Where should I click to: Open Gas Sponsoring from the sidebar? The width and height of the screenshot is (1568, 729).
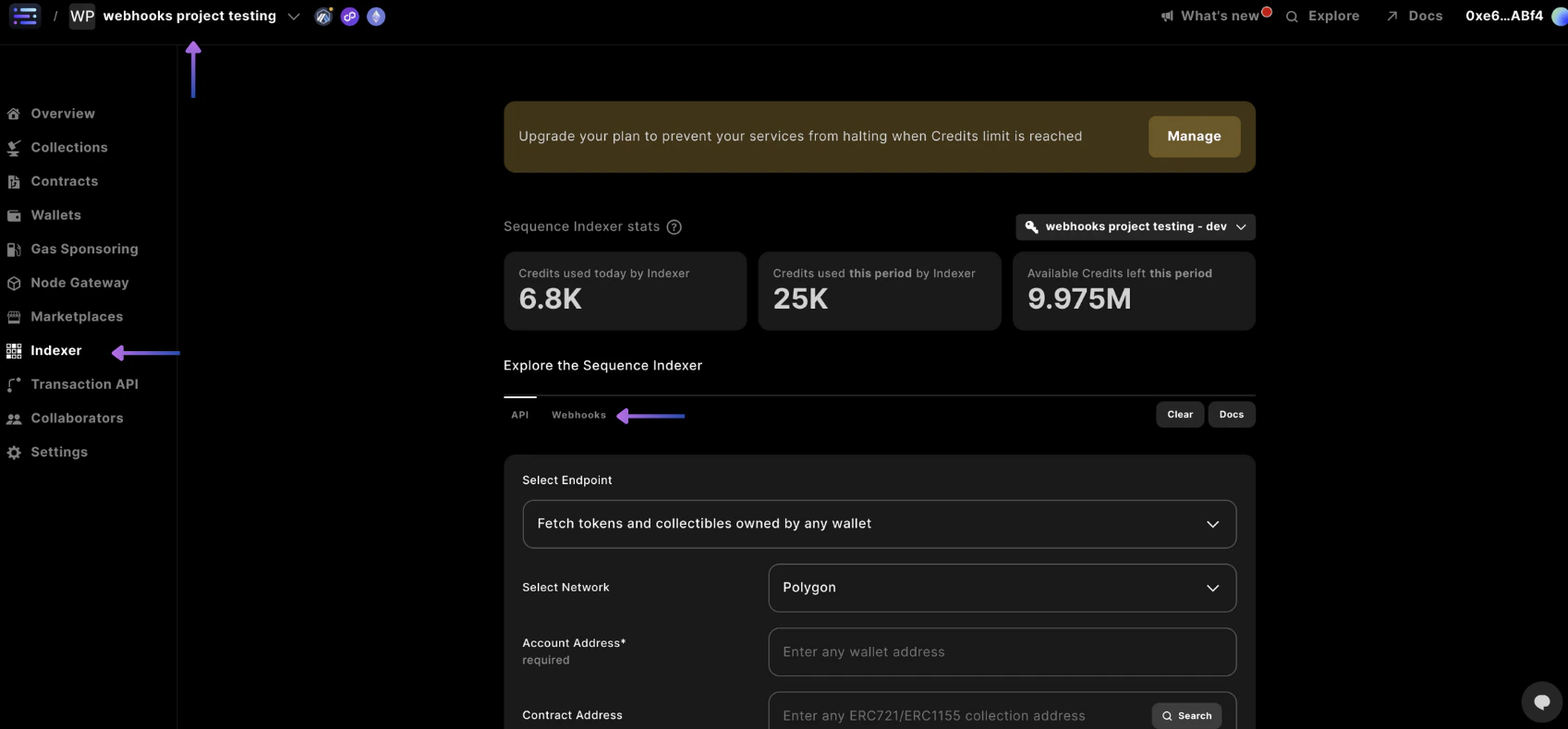pos(84,249)
